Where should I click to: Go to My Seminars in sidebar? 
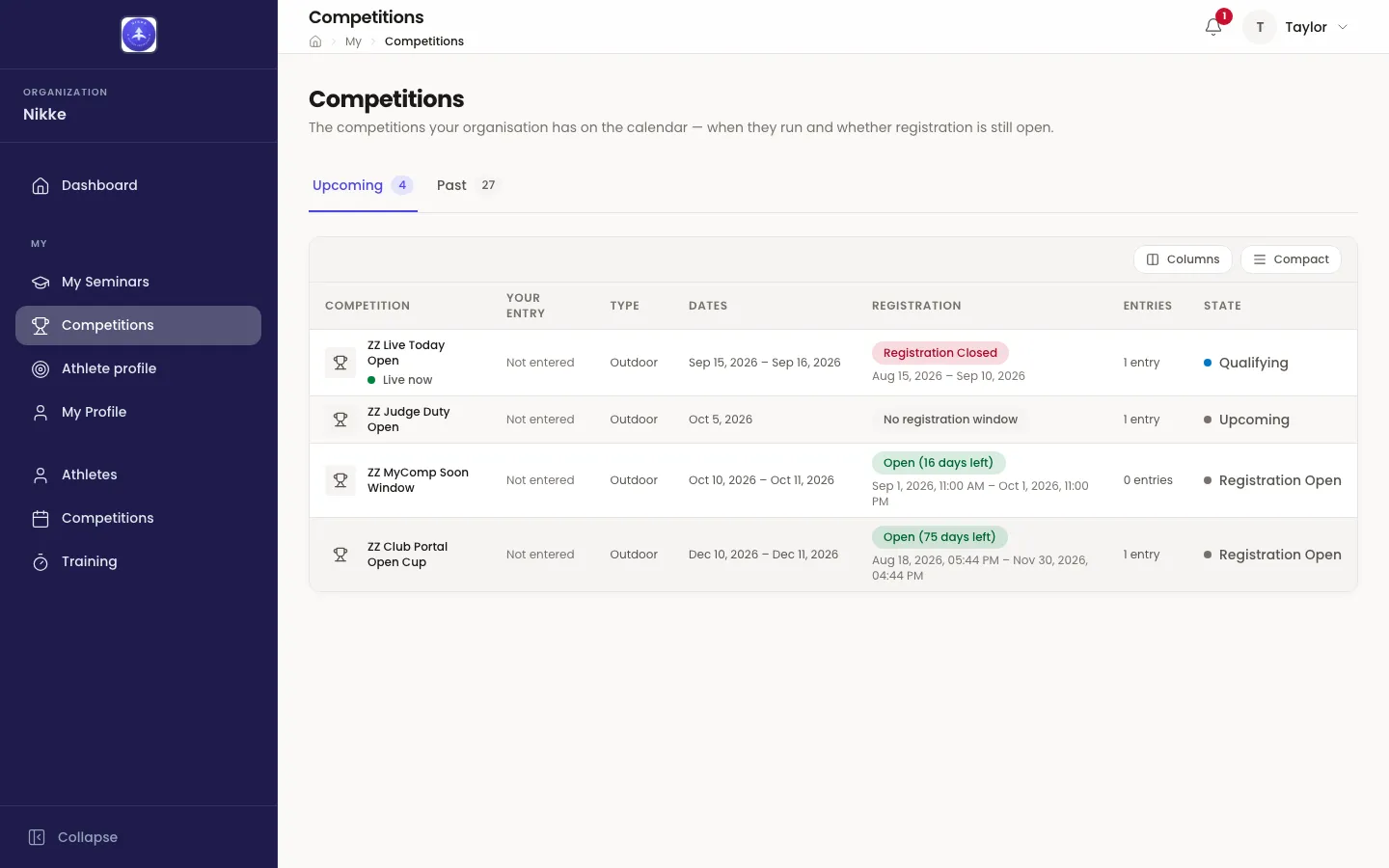click(x=138, y=282)
